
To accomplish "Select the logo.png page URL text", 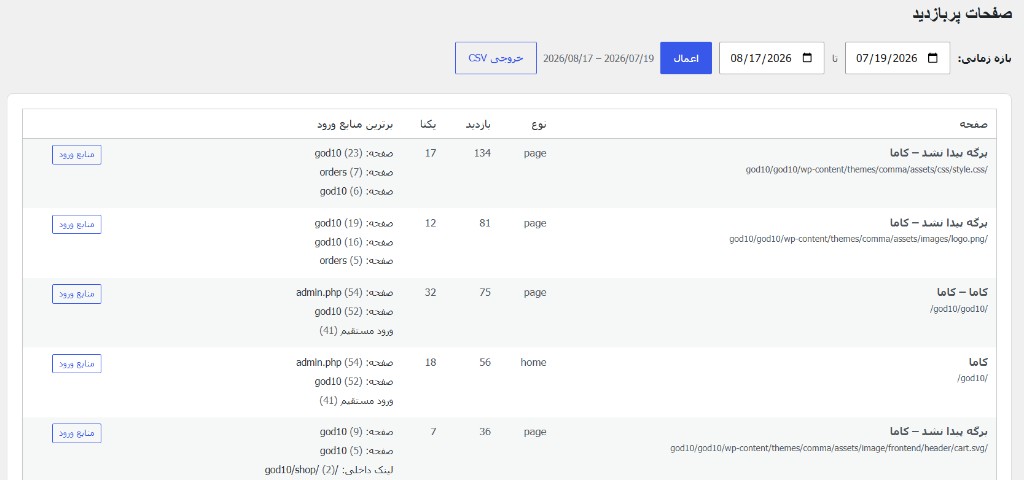I will click(859, 239).
